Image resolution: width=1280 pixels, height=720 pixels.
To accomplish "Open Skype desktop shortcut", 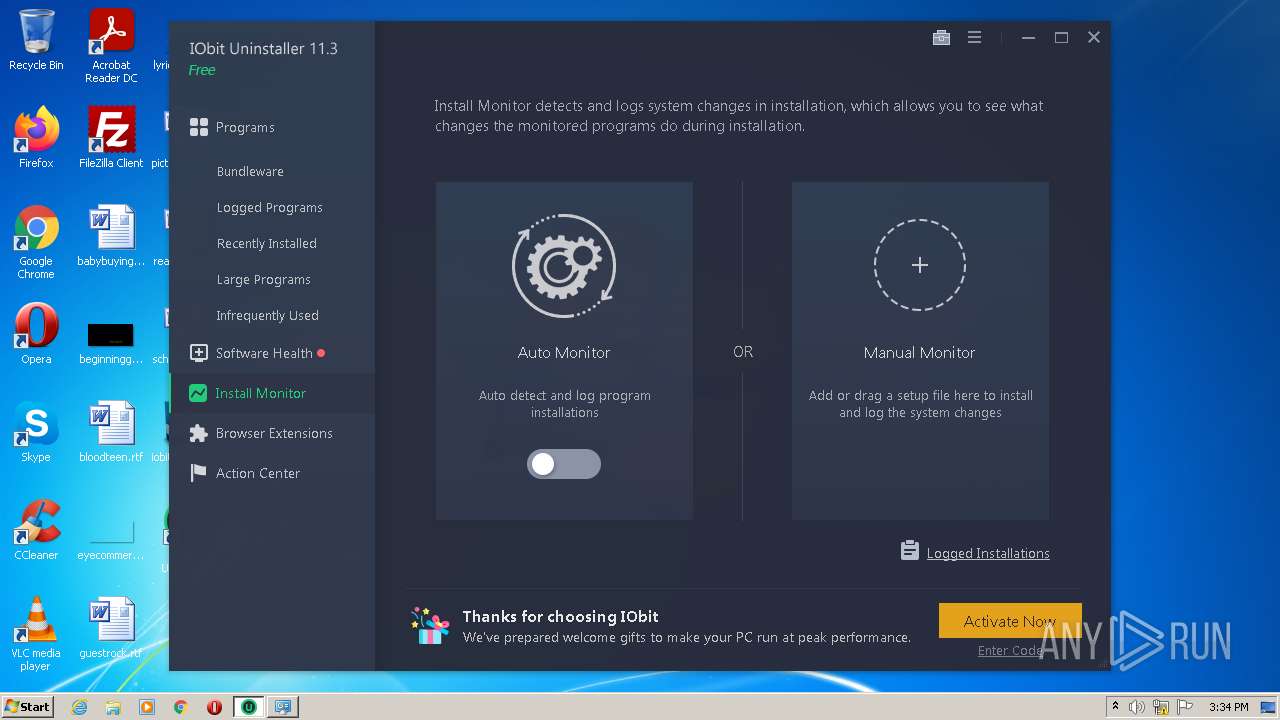I will coord(36,432).
